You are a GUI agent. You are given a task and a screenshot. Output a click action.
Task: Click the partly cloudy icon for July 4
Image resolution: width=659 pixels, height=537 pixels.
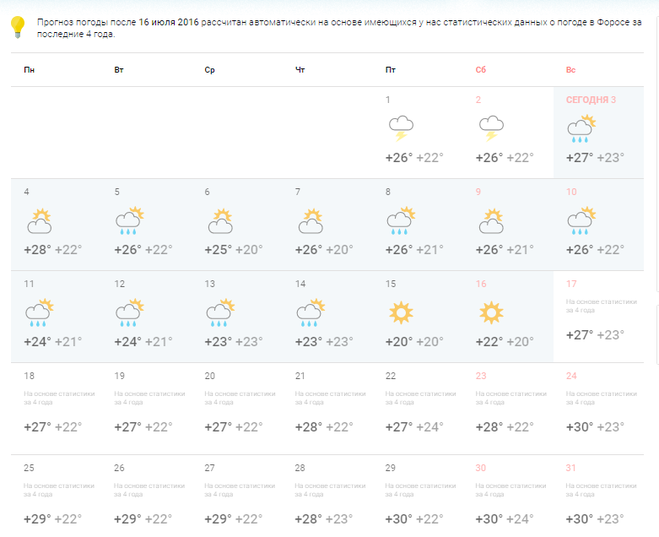39,220
